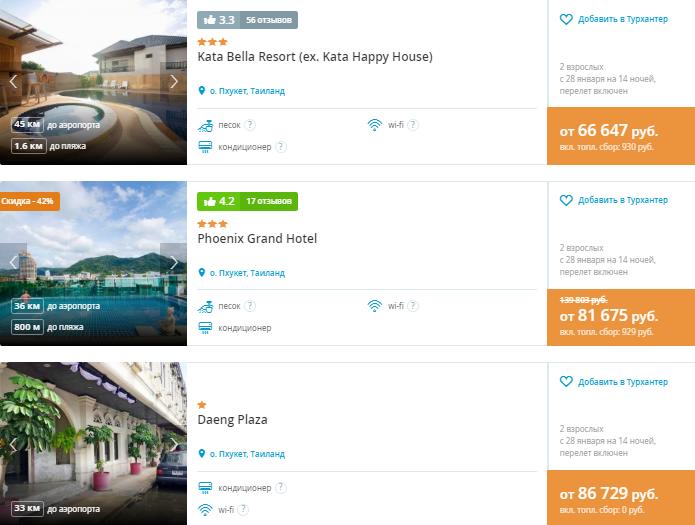695x525 pixels.
Task: Save Daeng Plaza with heart icon
Action: coord(566,382)
